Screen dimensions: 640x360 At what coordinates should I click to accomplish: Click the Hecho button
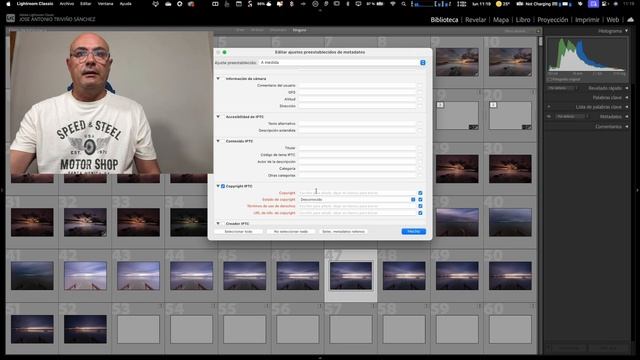(413, 231)
